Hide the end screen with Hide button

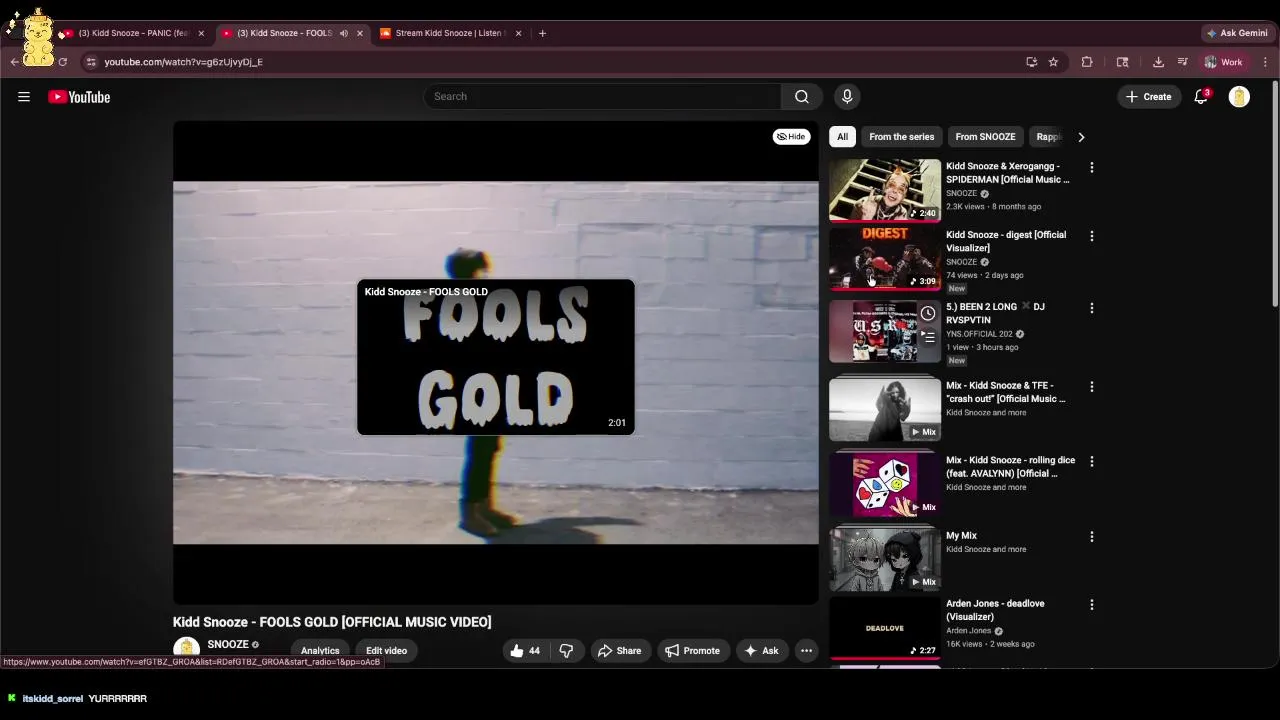pyautogui.click(x=791, y=136)
